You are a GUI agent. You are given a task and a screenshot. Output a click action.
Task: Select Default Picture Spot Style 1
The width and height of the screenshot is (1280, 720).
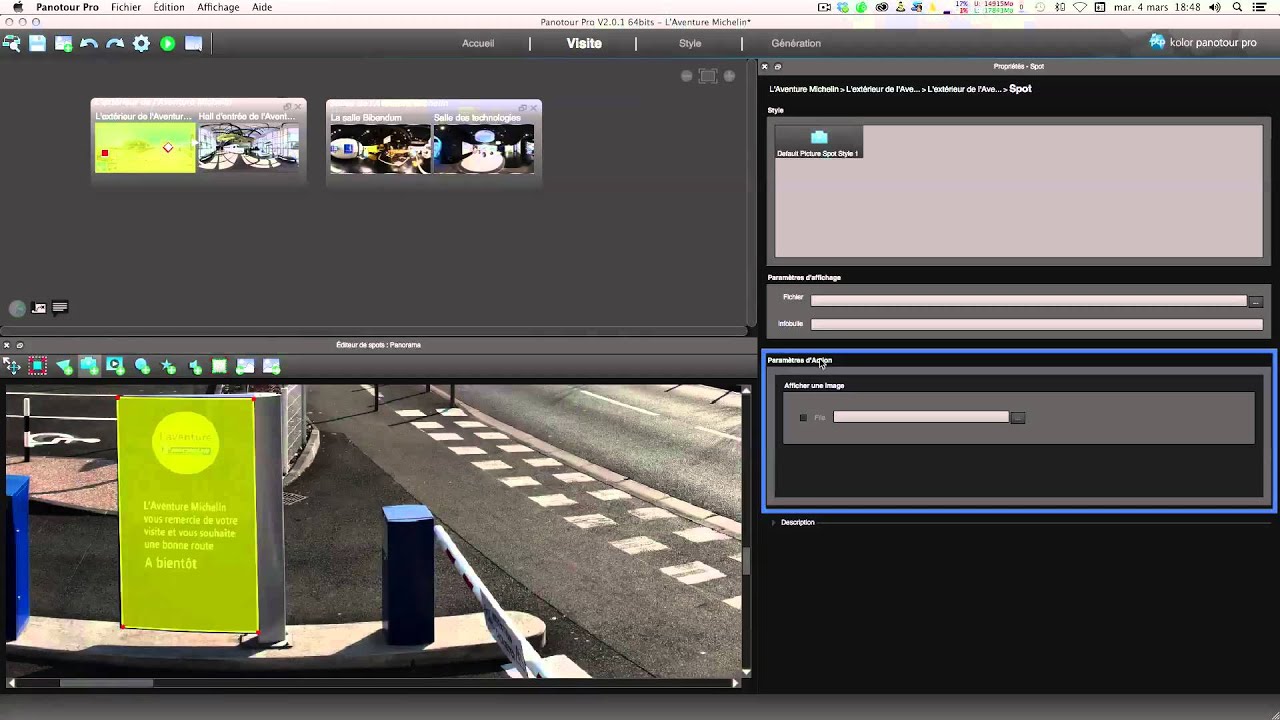[x=818, y=142]
